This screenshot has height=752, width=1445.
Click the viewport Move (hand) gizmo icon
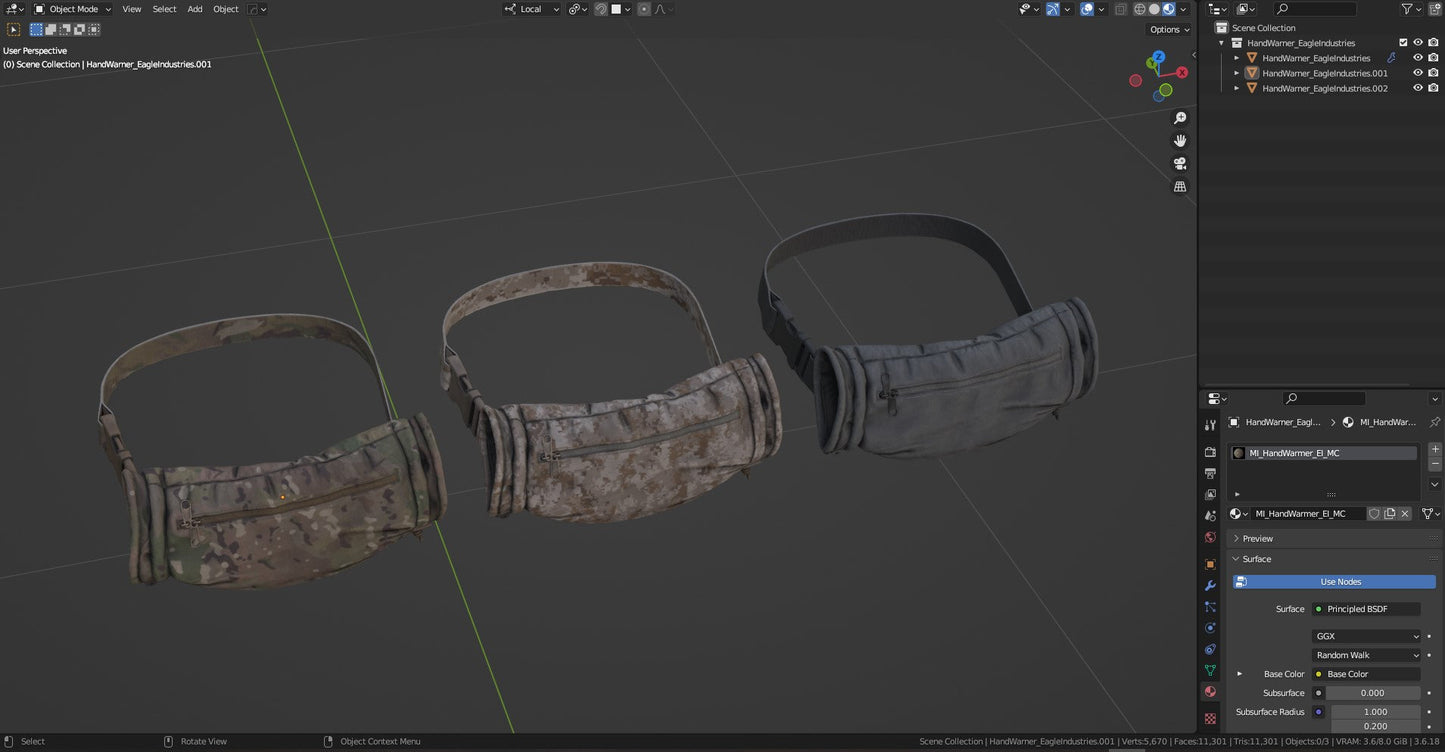coord(1180,140)
